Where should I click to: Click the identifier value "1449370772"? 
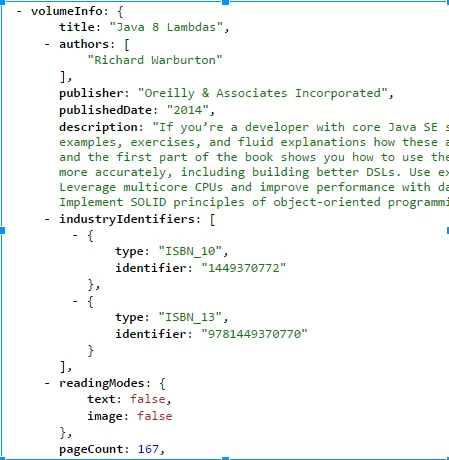tap(244, 268)
